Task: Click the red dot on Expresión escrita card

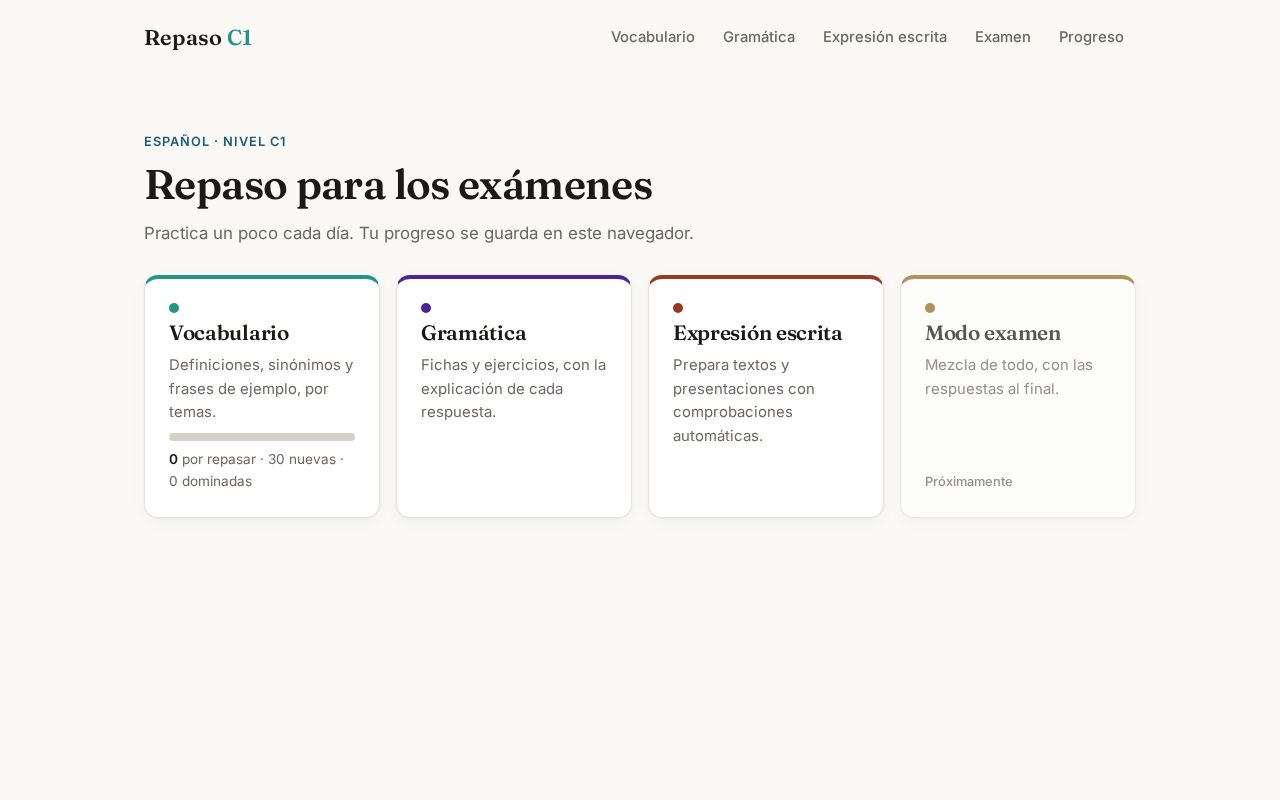Action: coord(678,308)
